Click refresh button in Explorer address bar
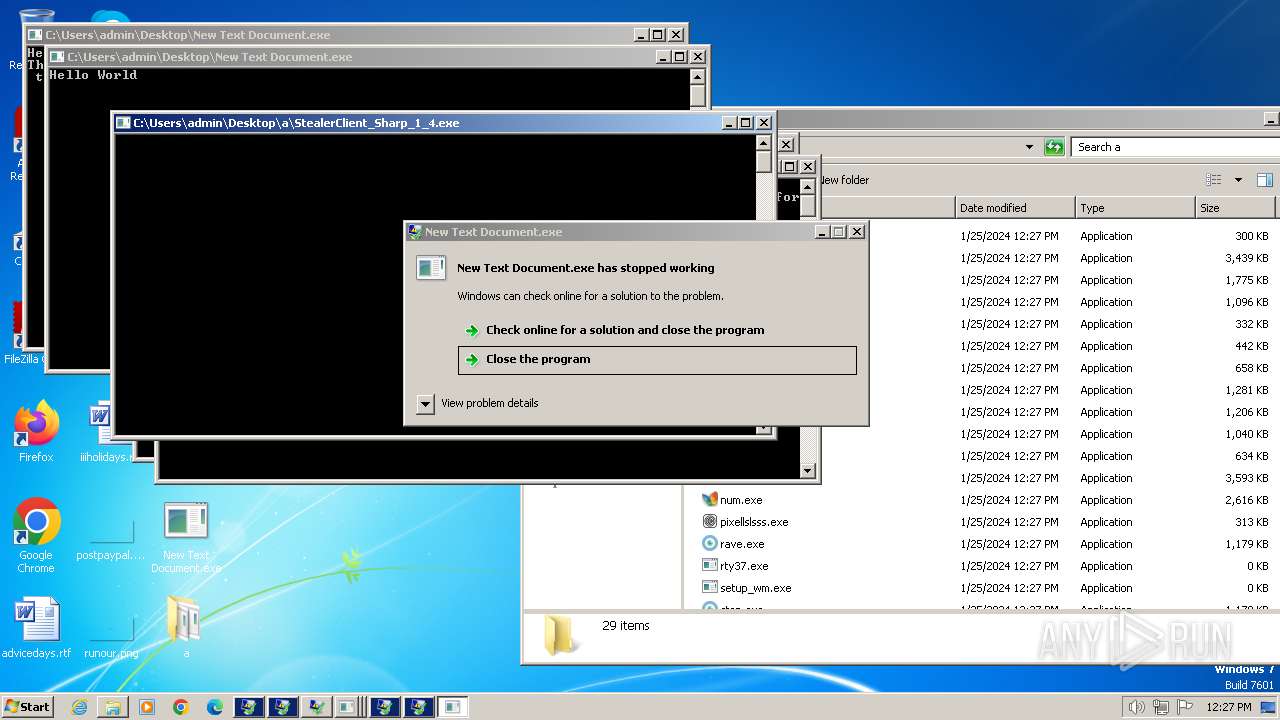1280x720 pixels. (x=1054, y=147)
